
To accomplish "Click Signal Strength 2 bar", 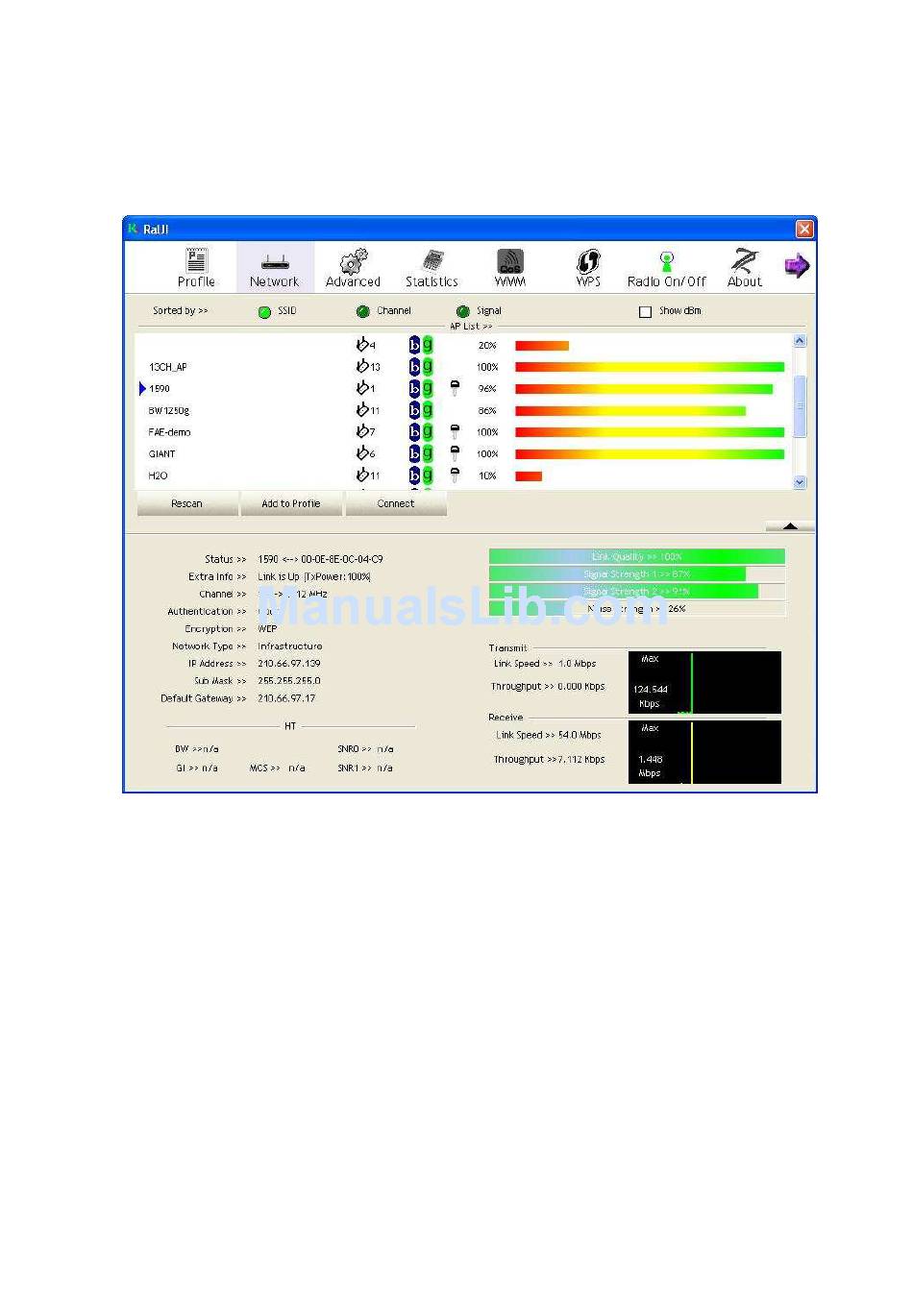I will [636, 591].
